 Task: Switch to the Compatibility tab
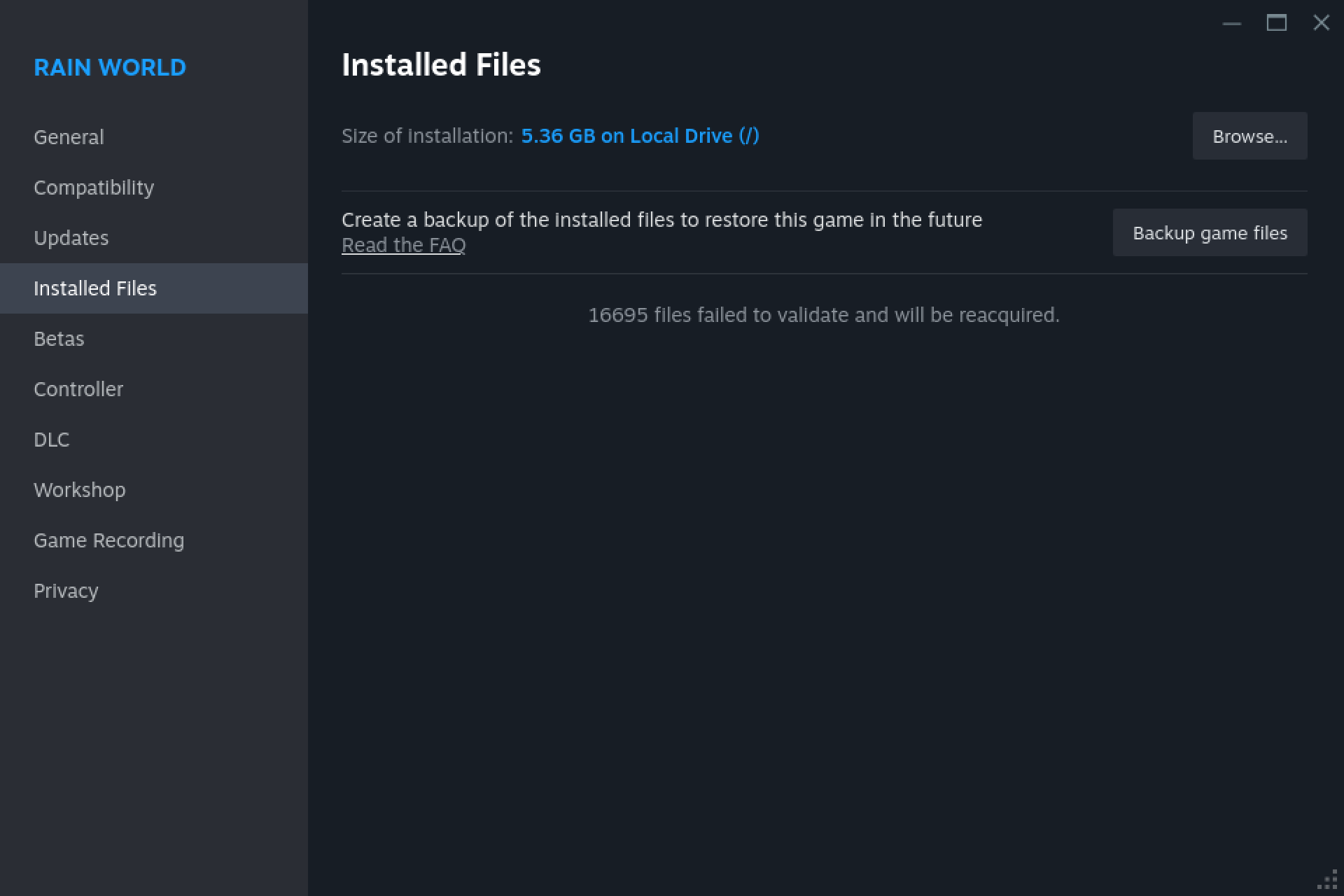click(x=153, y=188)
